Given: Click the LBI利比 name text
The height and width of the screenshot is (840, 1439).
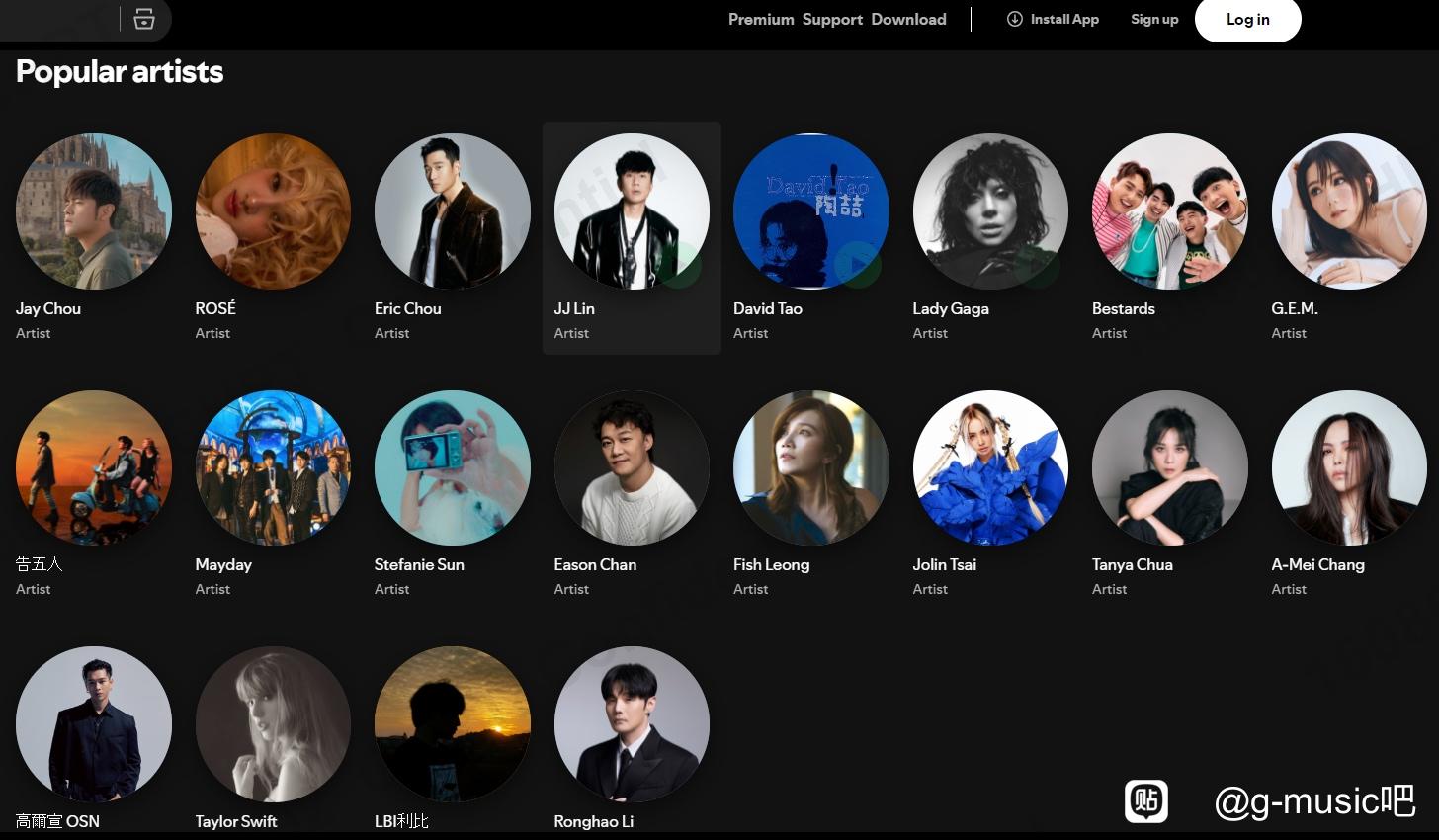Looking at the screenshot, I should click(401, 821).
